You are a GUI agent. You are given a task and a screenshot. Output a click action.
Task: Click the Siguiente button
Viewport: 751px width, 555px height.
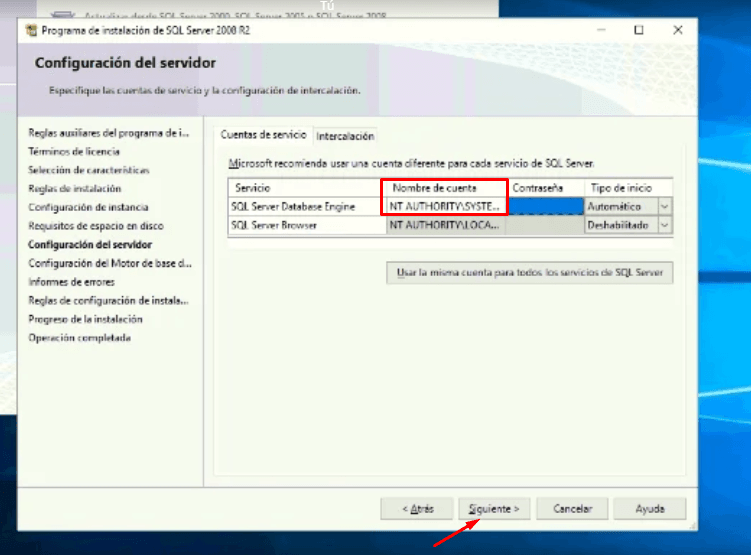click(x=494, y=508)
